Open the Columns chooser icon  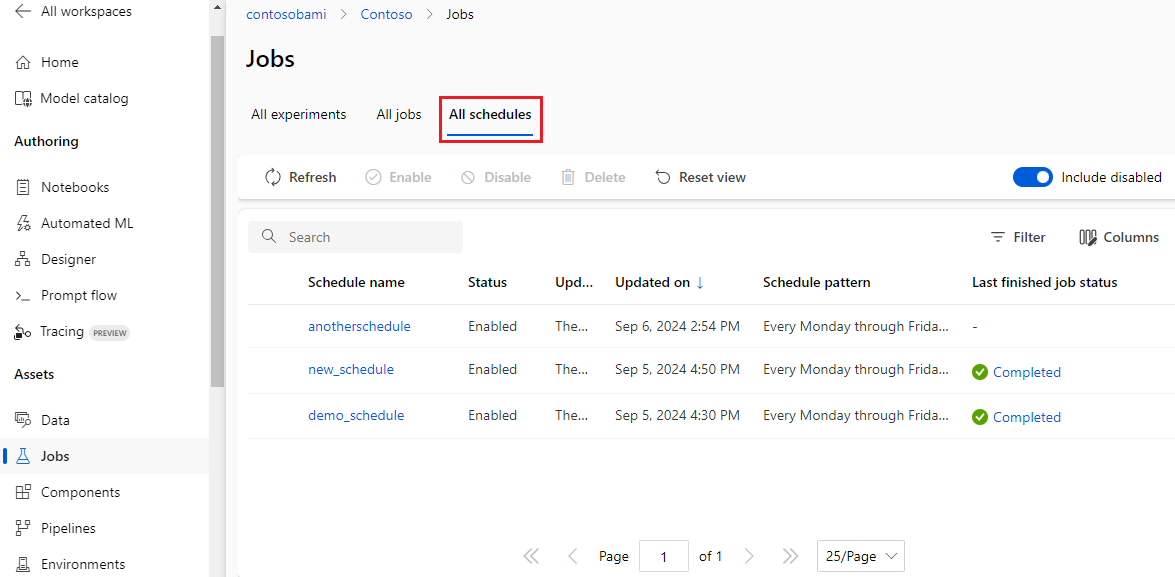pyautogui.click(x=1088, y=237)
